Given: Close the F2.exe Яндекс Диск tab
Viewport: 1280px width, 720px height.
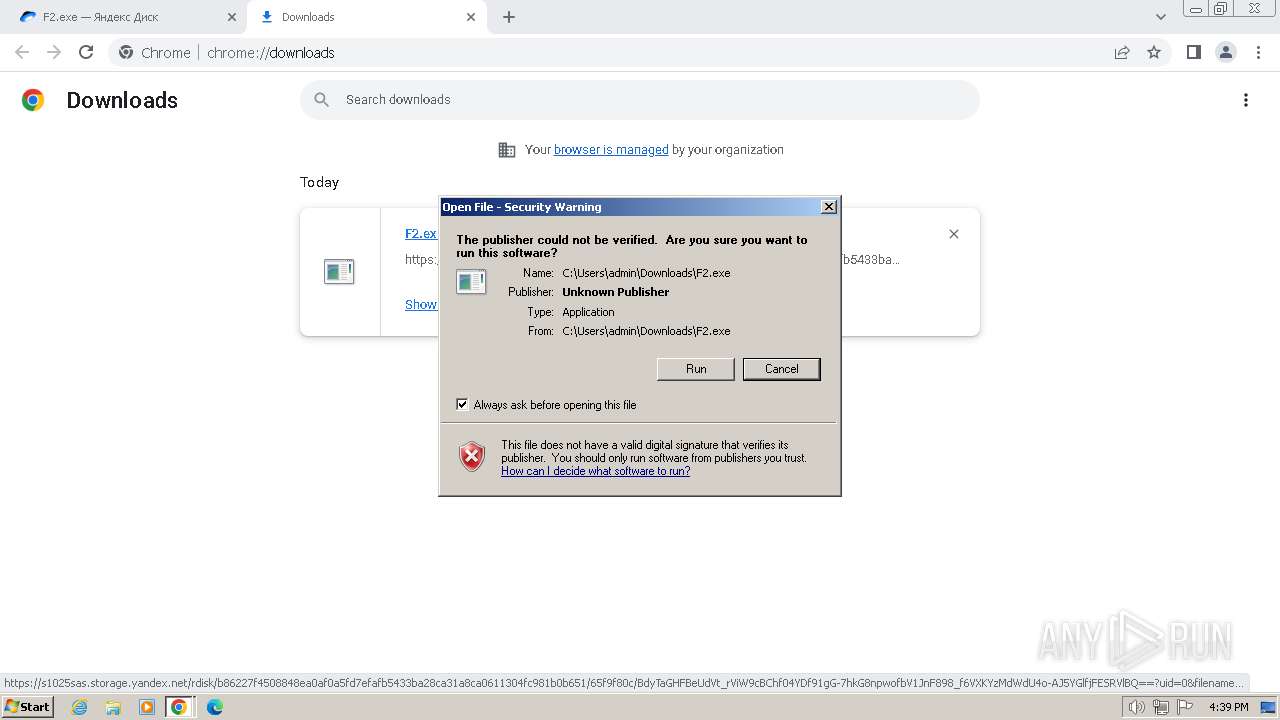Looking at the screenshot, I should click(x=232, y=17).
